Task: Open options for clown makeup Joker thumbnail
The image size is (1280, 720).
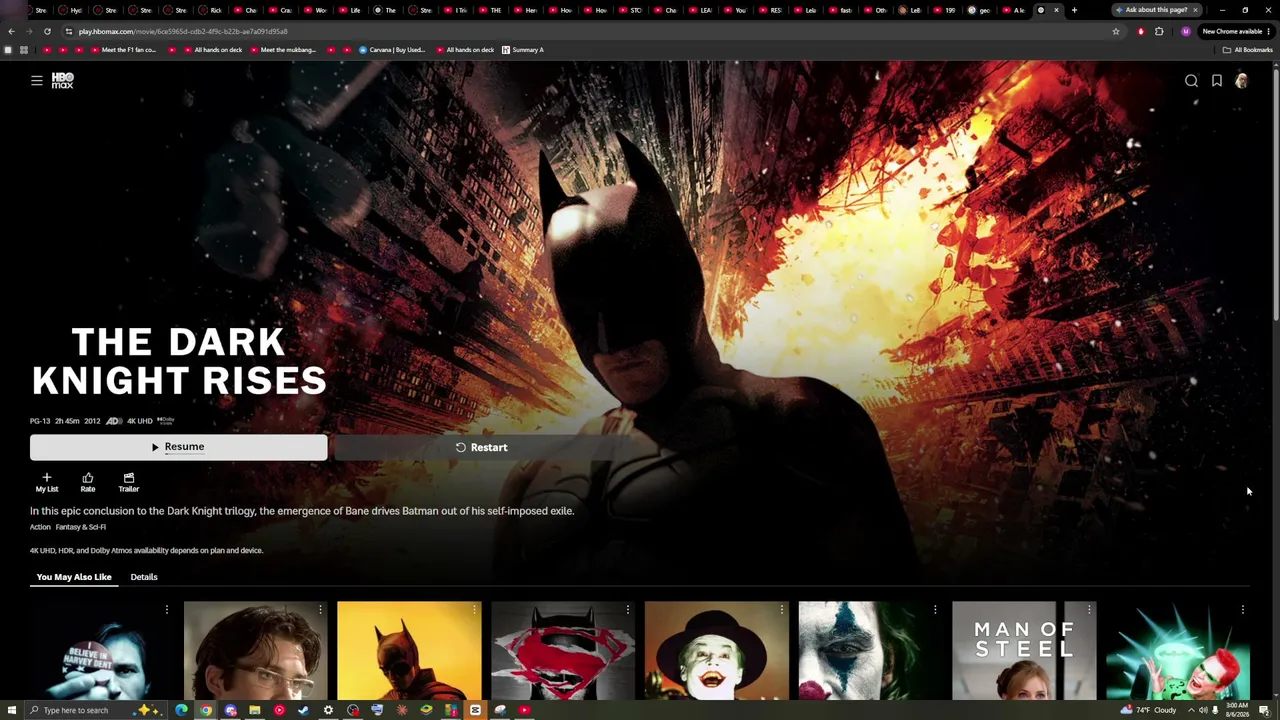Action: click(935, 609)
